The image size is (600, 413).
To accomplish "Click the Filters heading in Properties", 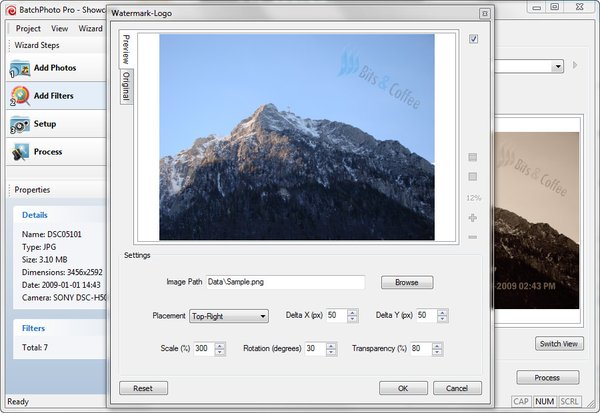I will [x=33, y=328].
